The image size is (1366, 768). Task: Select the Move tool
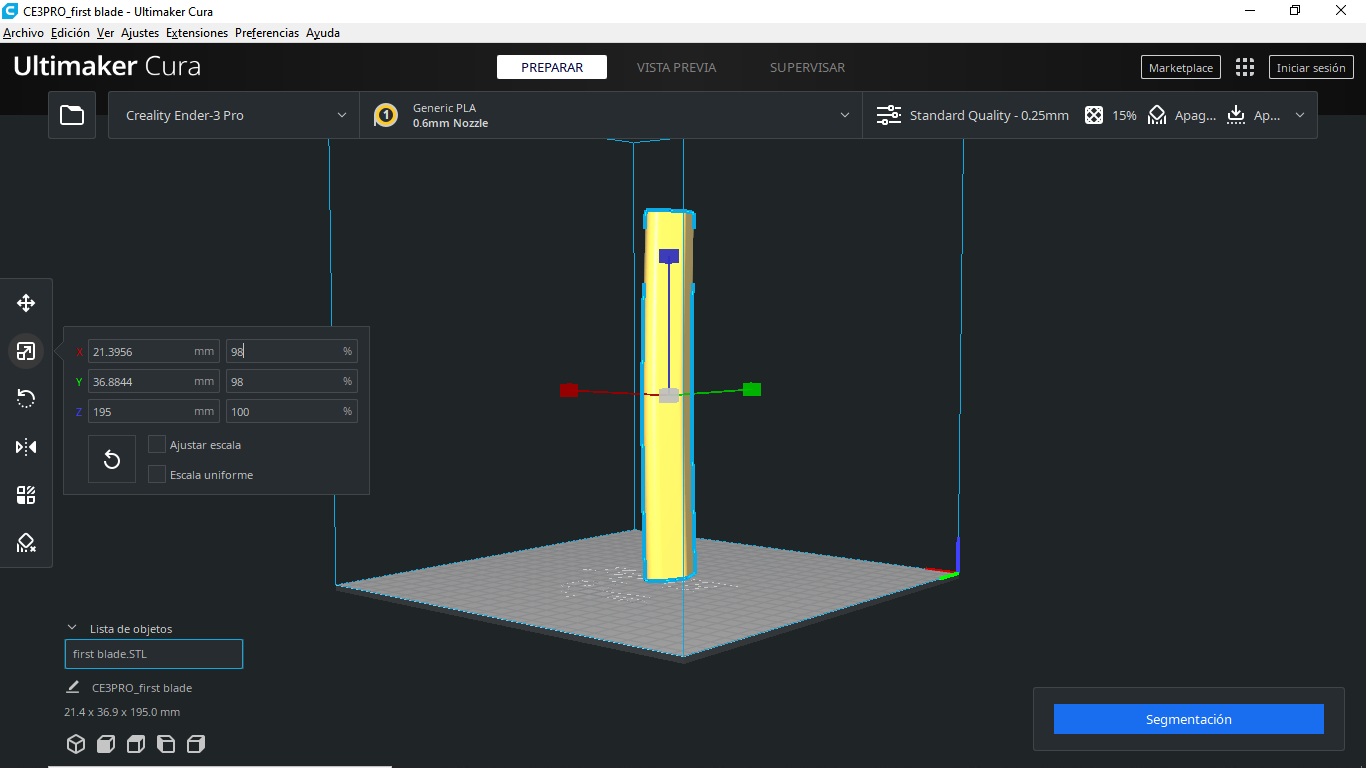(26, 303)
